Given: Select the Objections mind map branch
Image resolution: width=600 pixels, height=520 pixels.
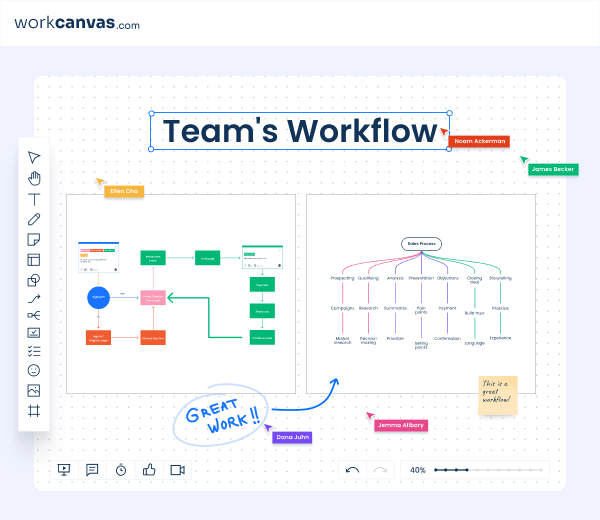Looking at the screenshot, I should pyautogui.click(x=448, y=278).
